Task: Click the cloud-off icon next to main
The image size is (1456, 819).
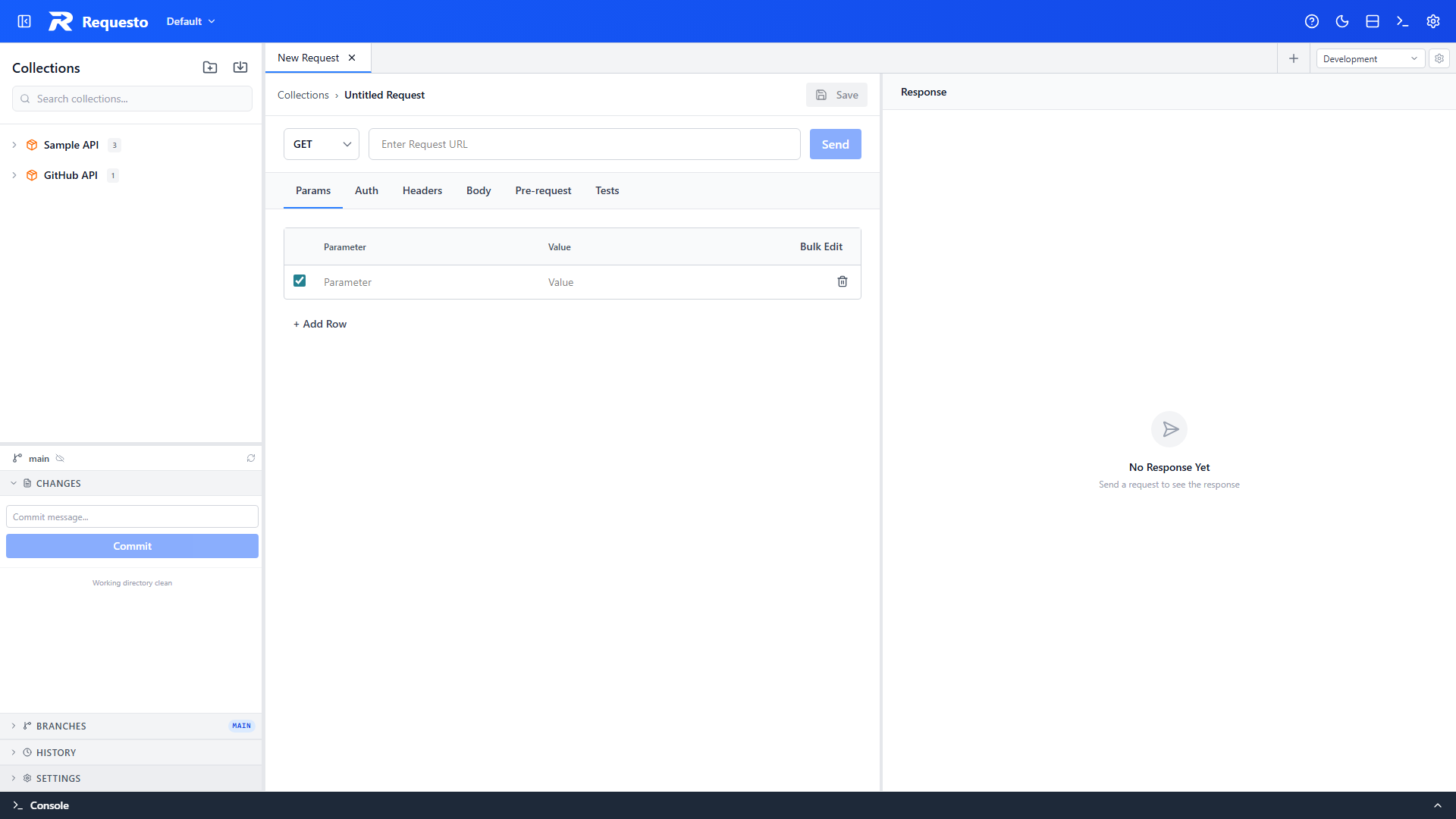Action: click(x=60, y=458)
